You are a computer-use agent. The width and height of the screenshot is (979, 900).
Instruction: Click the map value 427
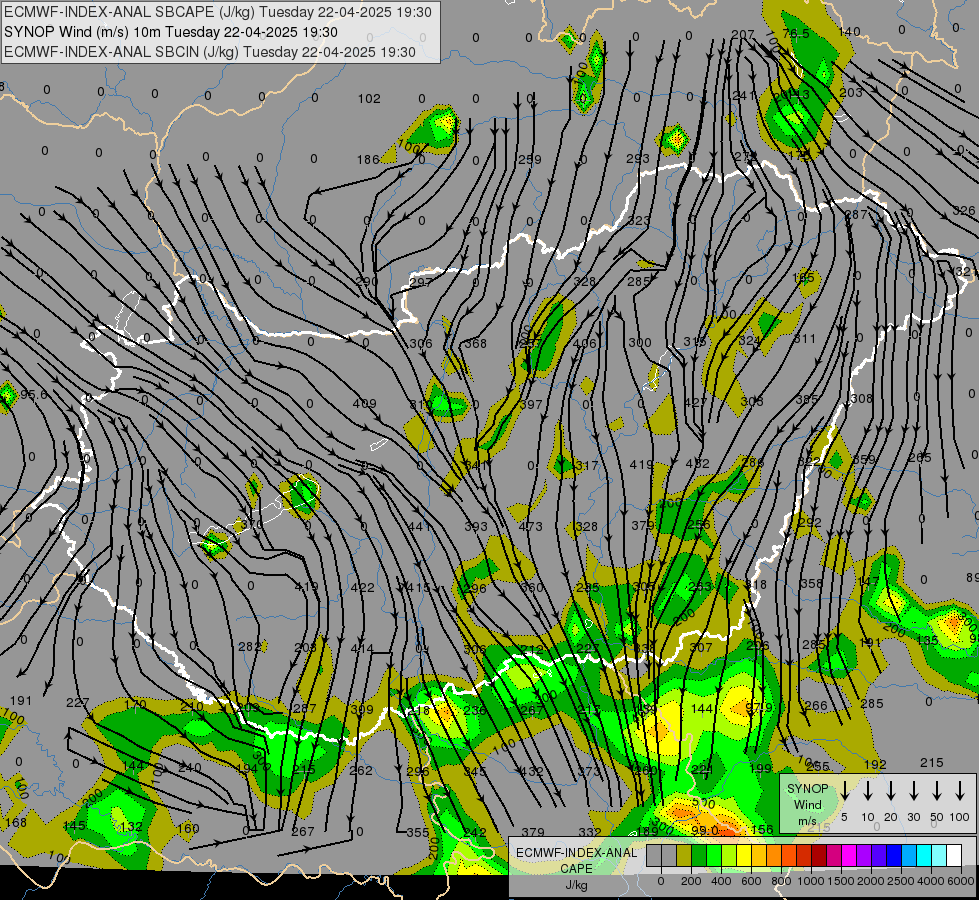(696, 403)
